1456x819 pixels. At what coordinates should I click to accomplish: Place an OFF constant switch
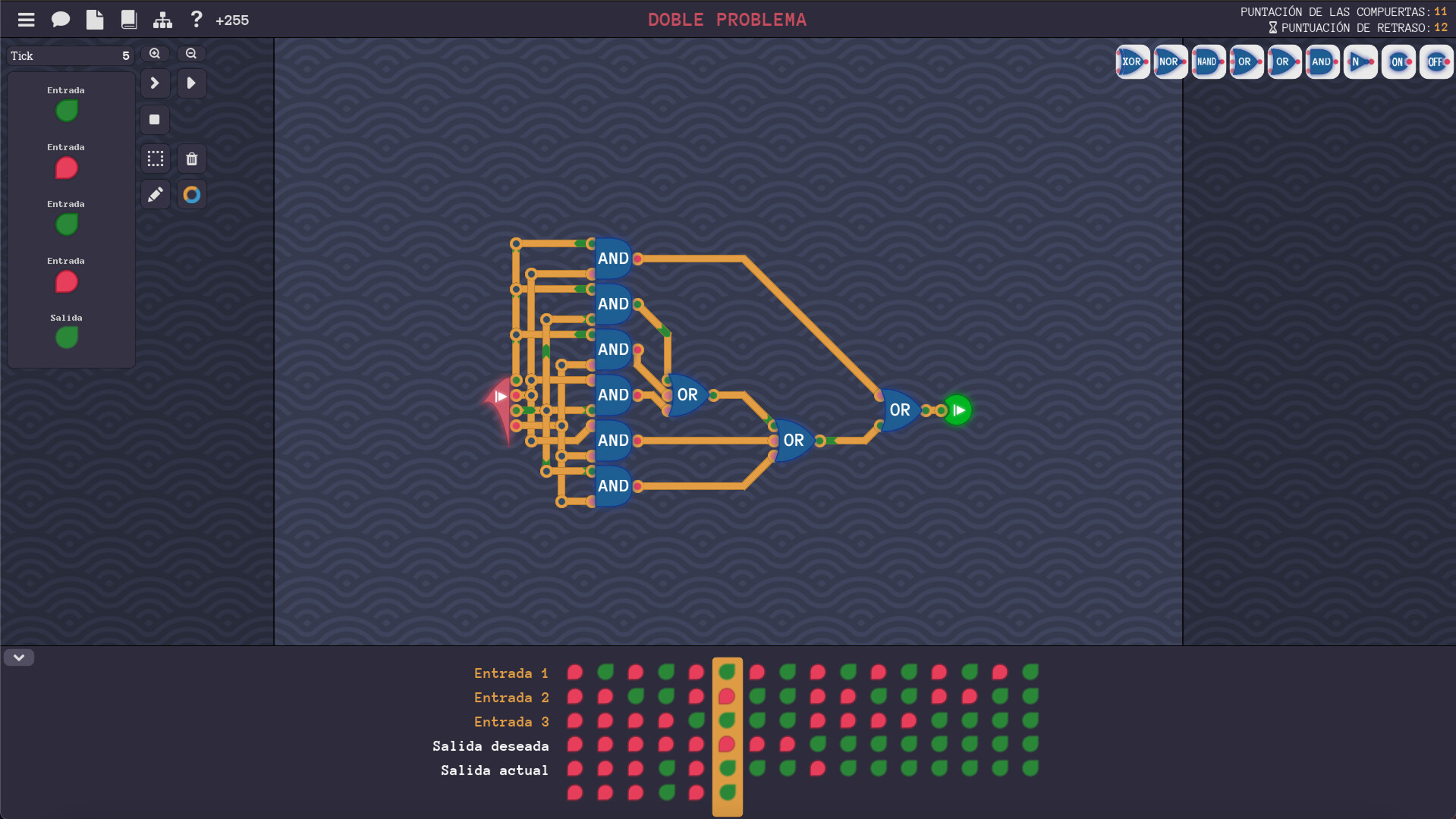1435,61
